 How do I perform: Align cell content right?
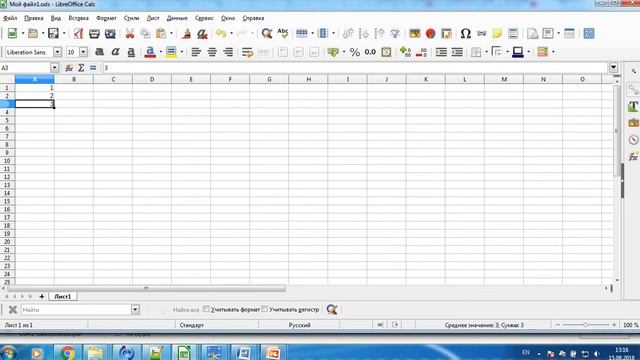228,52
